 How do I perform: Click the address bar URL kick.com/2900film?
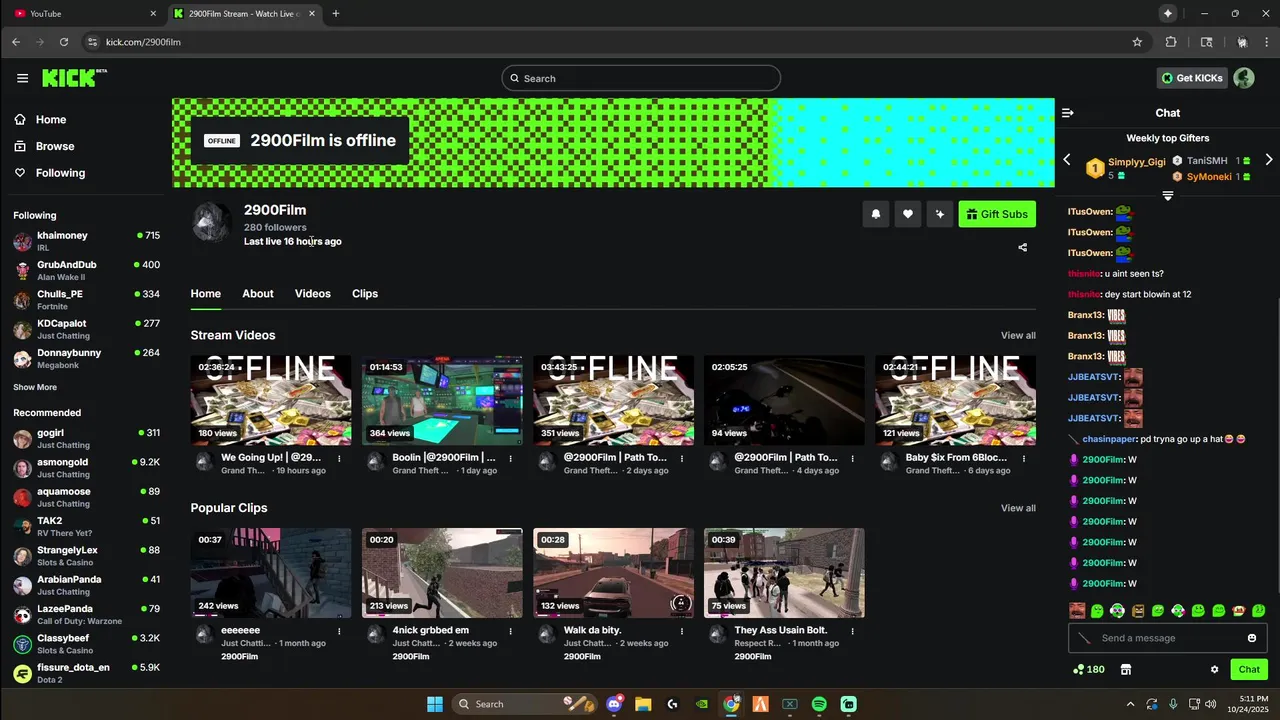[143, 42]
